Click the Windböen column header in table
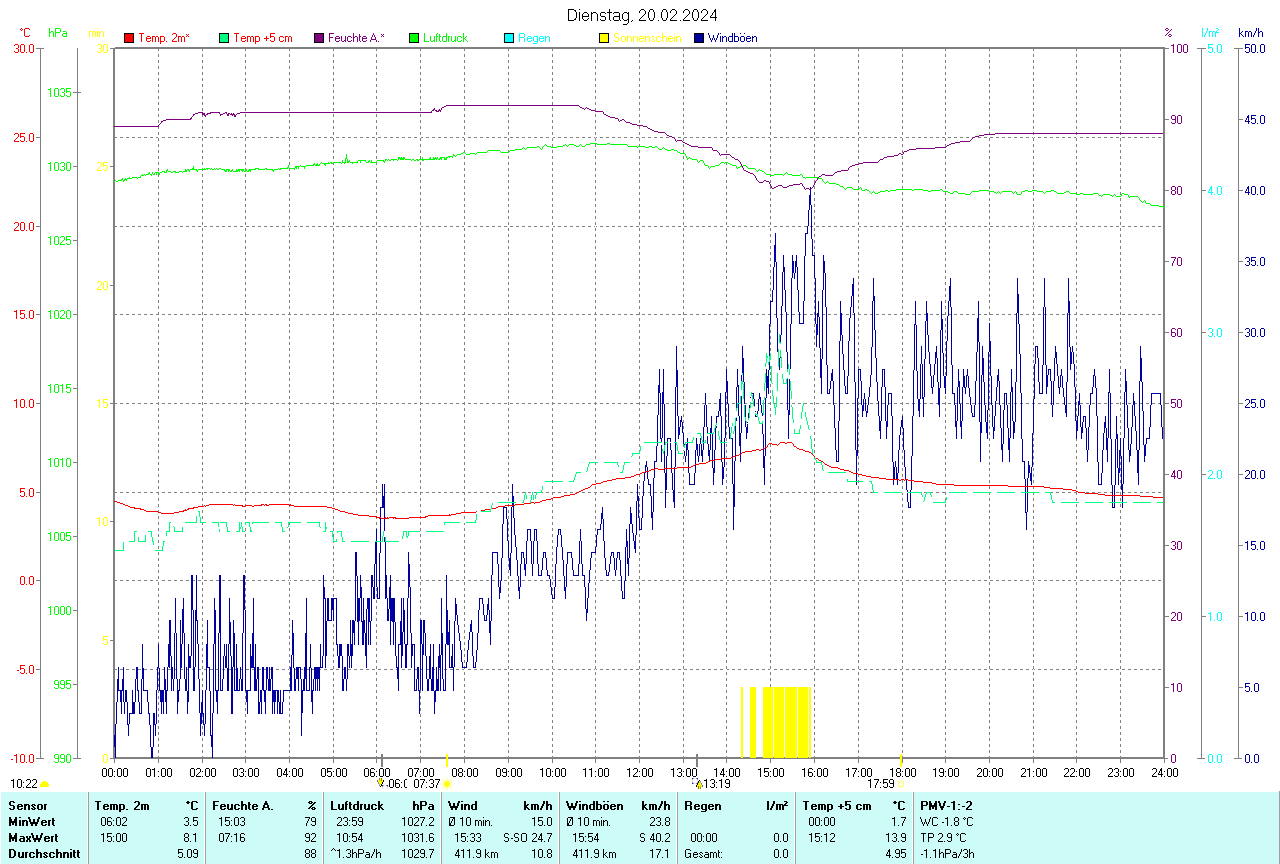 pos(594,806)
